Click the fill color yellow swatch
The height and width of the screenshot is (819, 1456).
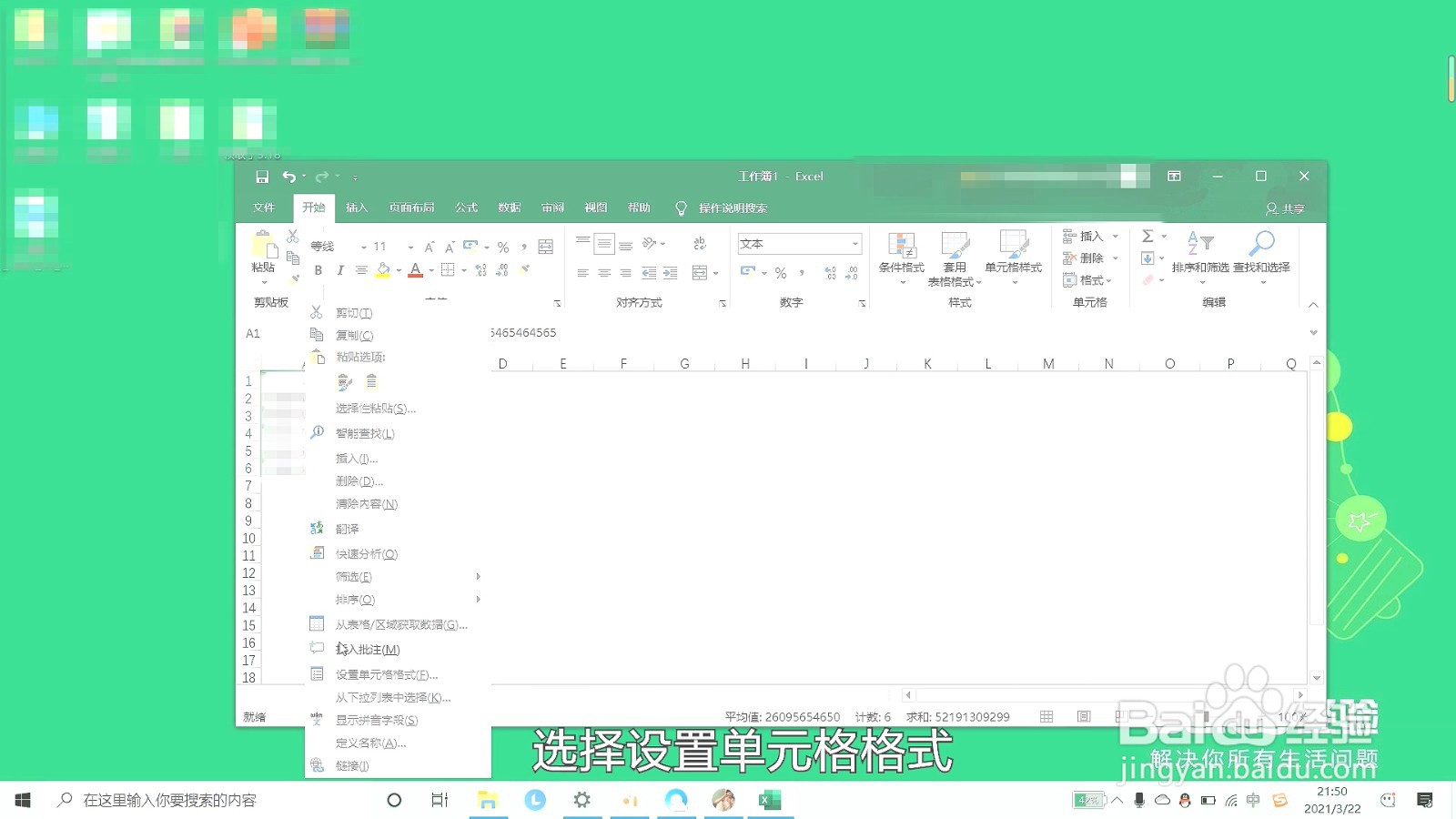[383, 270]
